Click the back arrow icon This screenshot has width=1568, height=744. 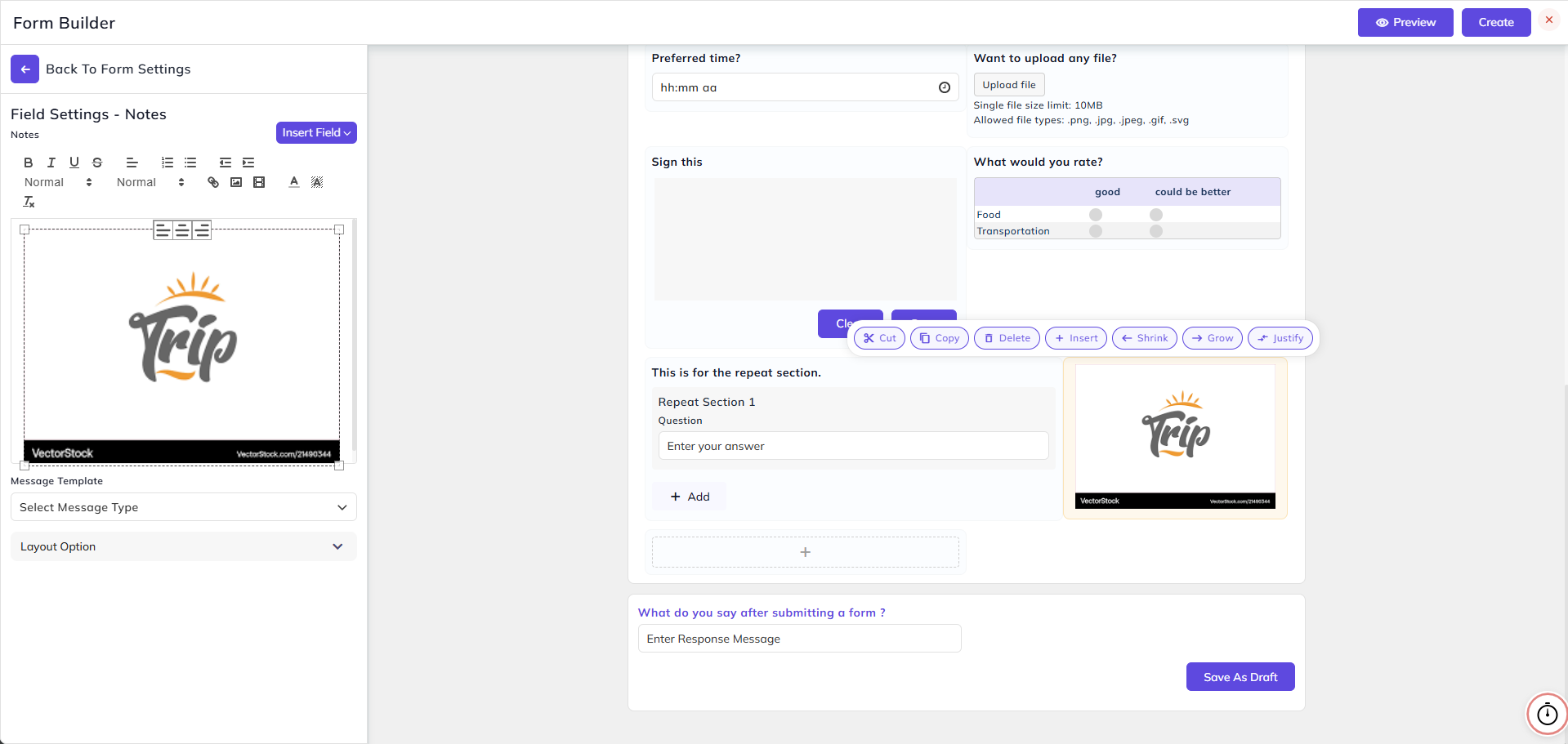tap(25, 69)
